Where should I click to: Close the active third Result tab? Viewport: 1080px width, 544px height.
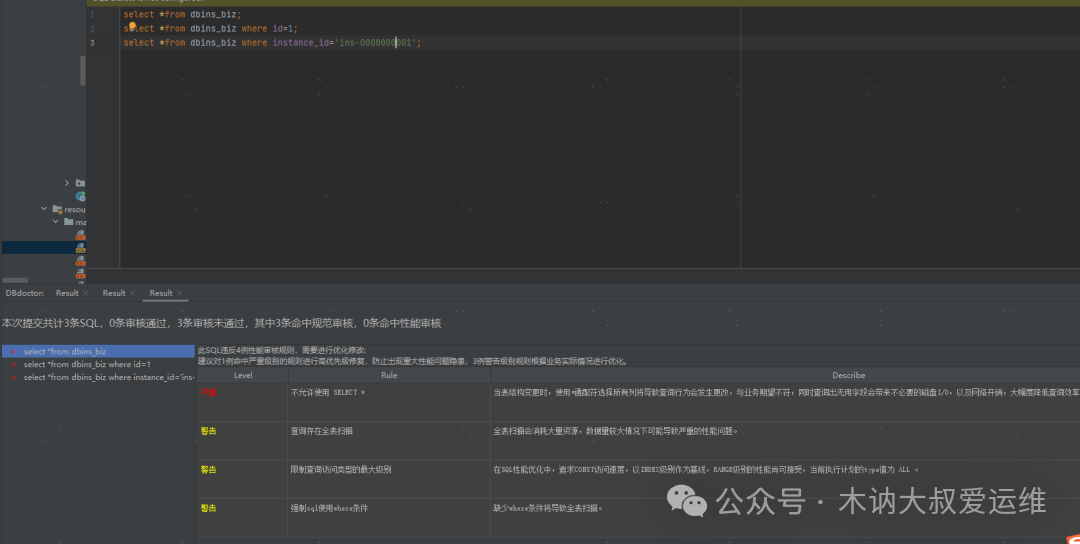[x=179, y=293]
